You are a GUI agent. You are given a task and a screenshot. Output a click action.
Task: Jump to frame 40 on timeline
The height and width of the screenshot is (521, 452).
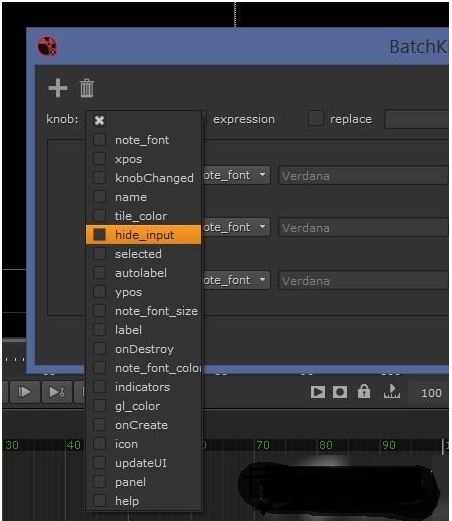coord(74,445)
